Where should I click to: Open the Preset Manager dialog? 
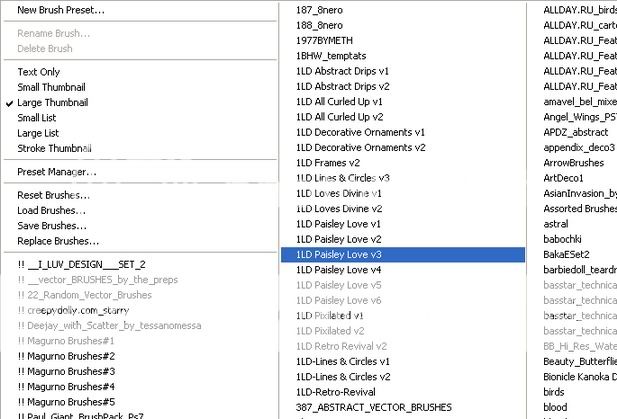pyautogui.click(x=57, y=172)
